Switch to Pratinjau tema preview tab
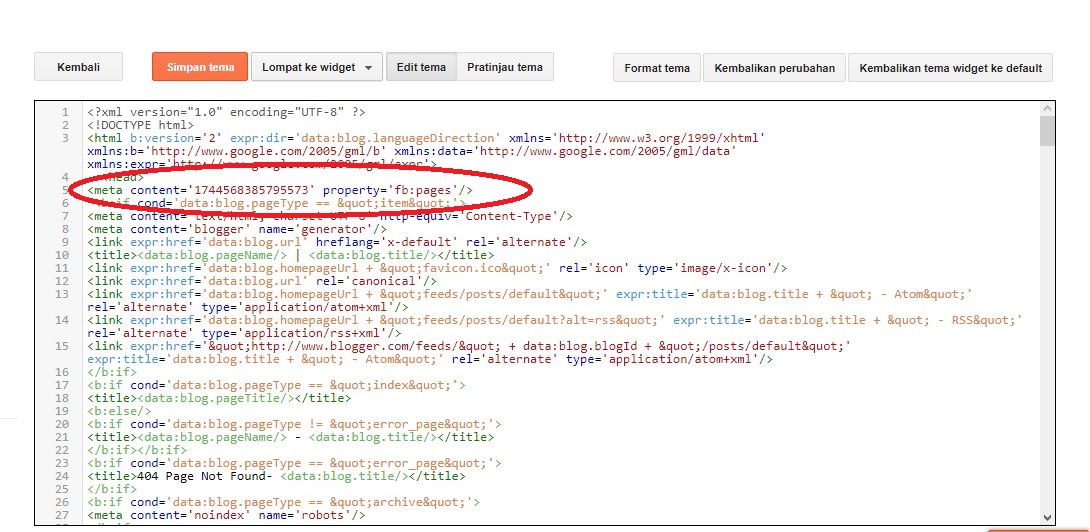1090x532 pixels. pos(505,67)
